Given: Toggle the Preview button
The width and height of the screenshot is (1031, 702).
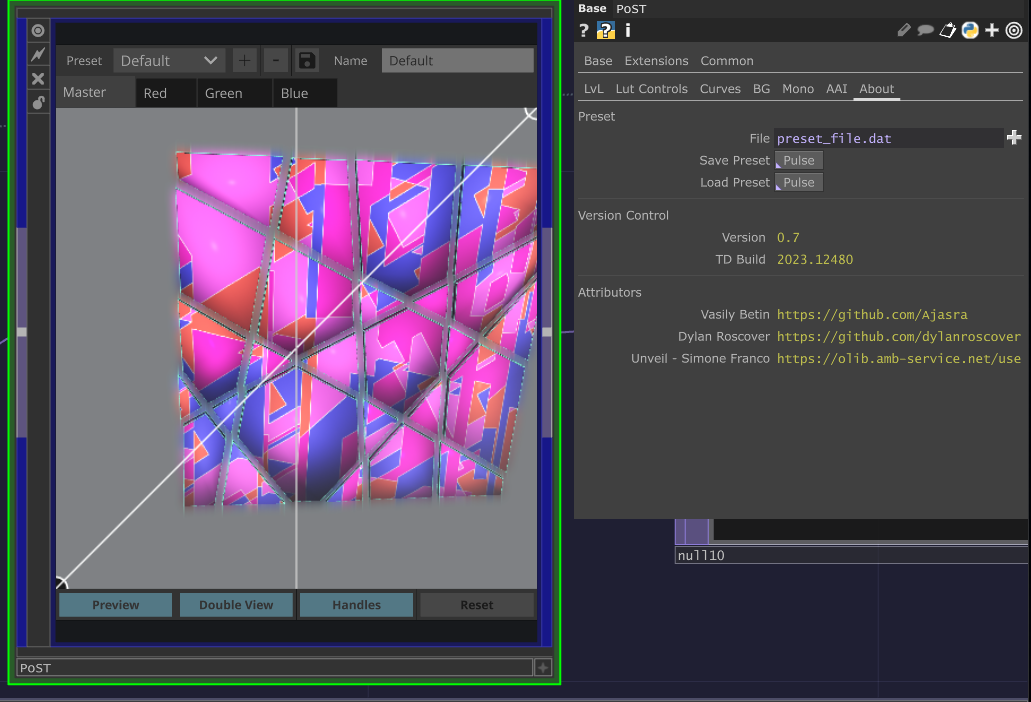Looking at the screenshot, I should tap(116, 605).
